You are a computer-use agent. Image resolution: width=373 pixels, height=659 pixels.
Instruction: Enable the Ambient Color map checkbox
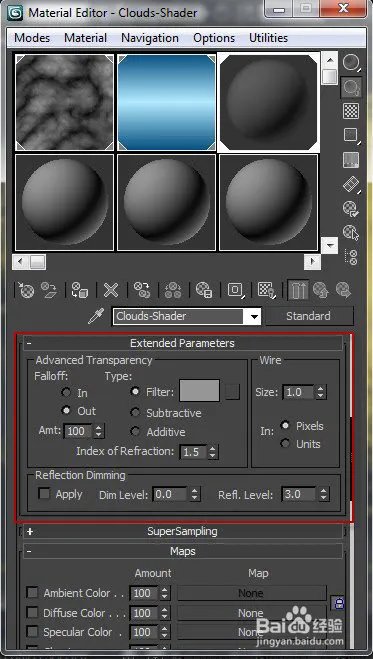pyautogui.click(x=32, y=593)
